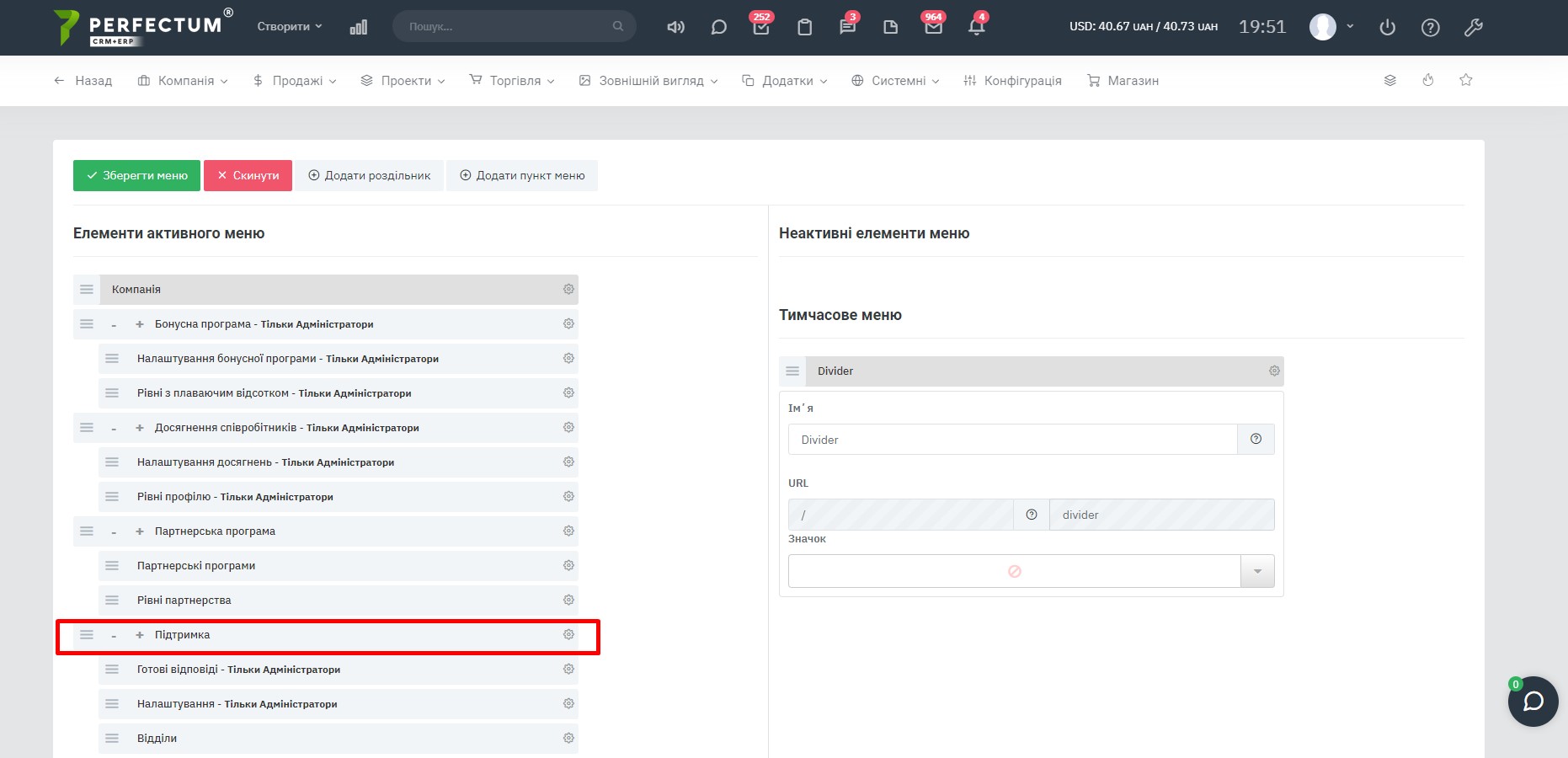This screenshot has width=1568, height=758.
Task: Open the Конфігурація menu item
Action: tap(1012, 81)
